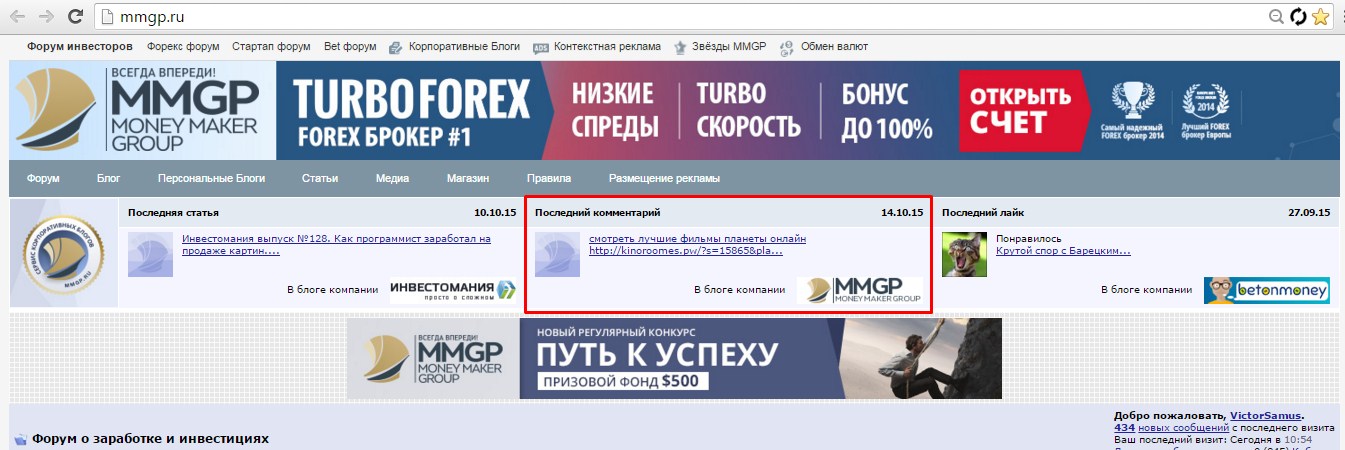This screenshot has width=1345, height=450.
Task: Click the Инвестомания company blog logo
Action: click(x=453, y=290)
